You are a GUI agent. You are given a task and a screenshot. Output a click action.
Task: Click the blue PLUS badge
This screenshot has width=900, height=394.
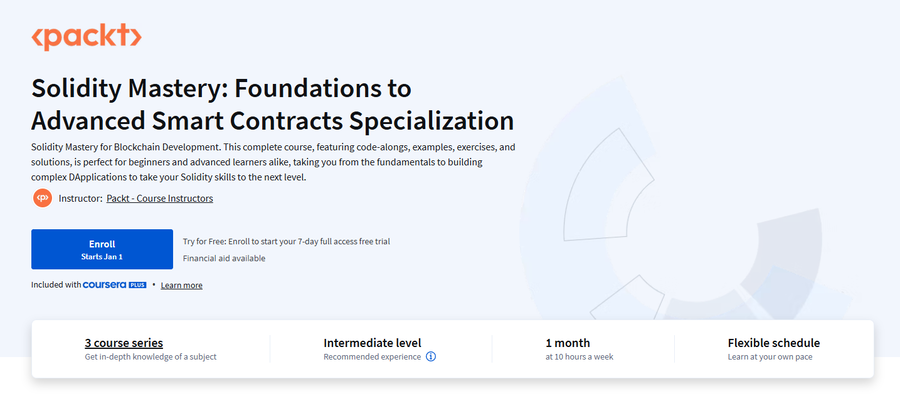coord(138,285)
